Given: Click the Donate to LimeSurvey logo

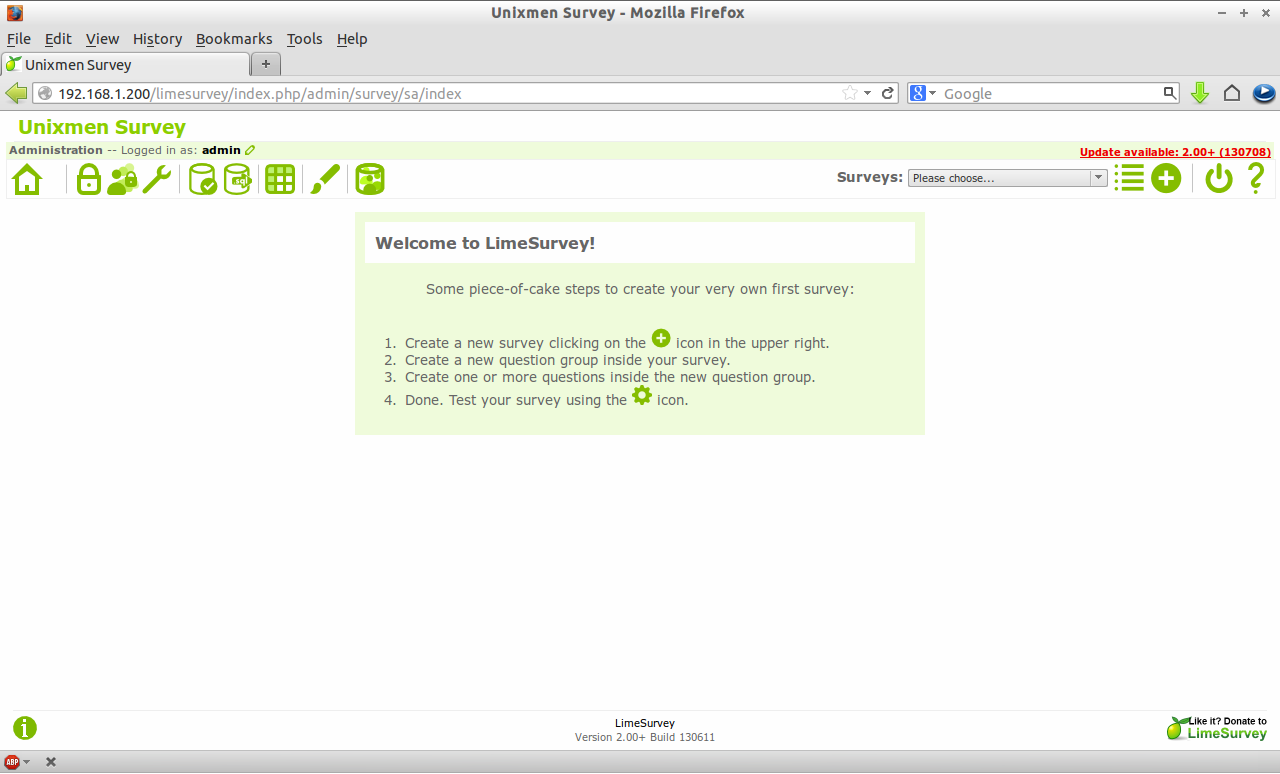Looking at the screenshot, I should [1217, 728].
